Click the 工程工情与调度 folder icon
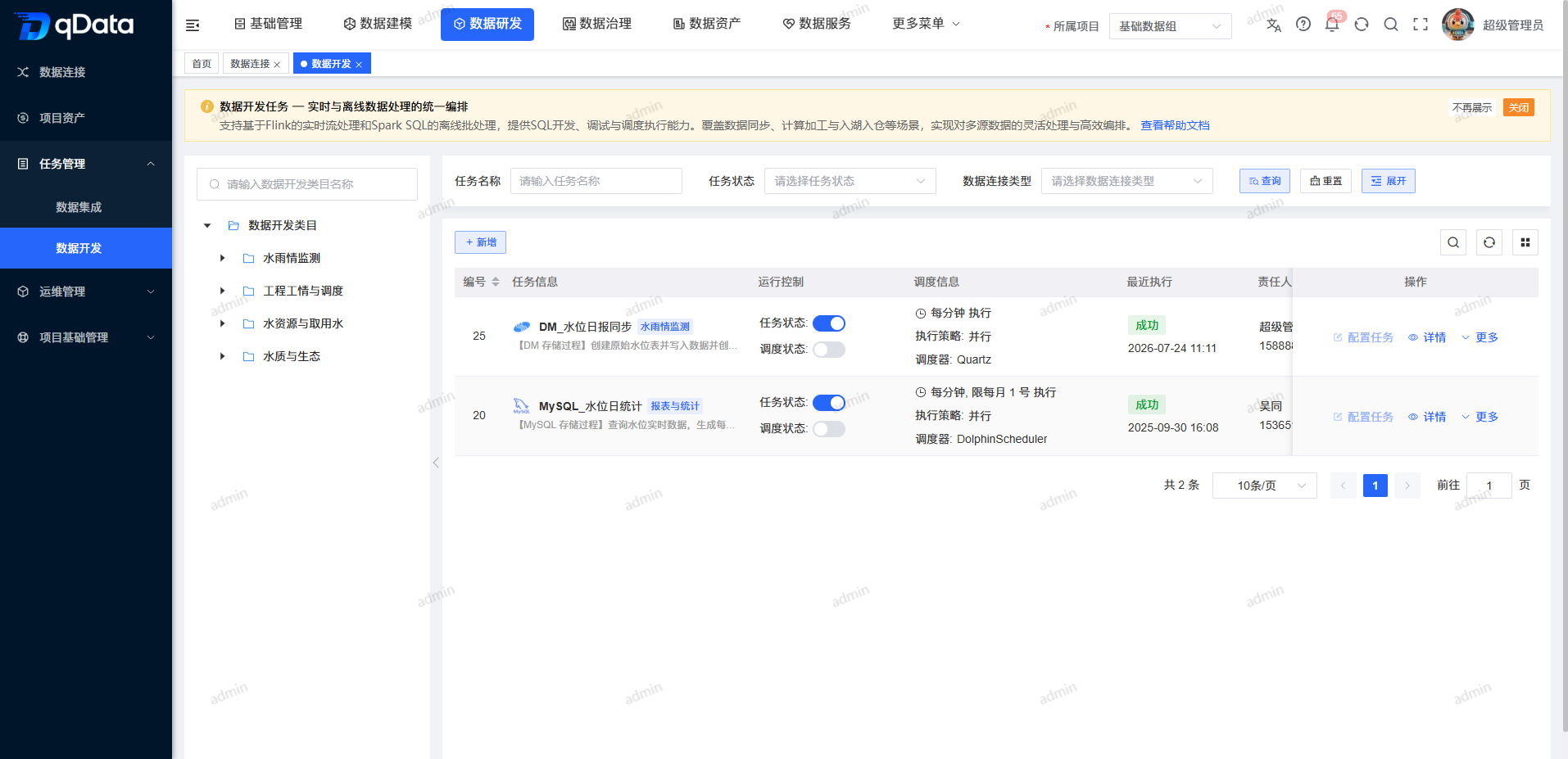The width and height of the screenshot is (1568, 759). pyautogui.click(x=248, y=291)
